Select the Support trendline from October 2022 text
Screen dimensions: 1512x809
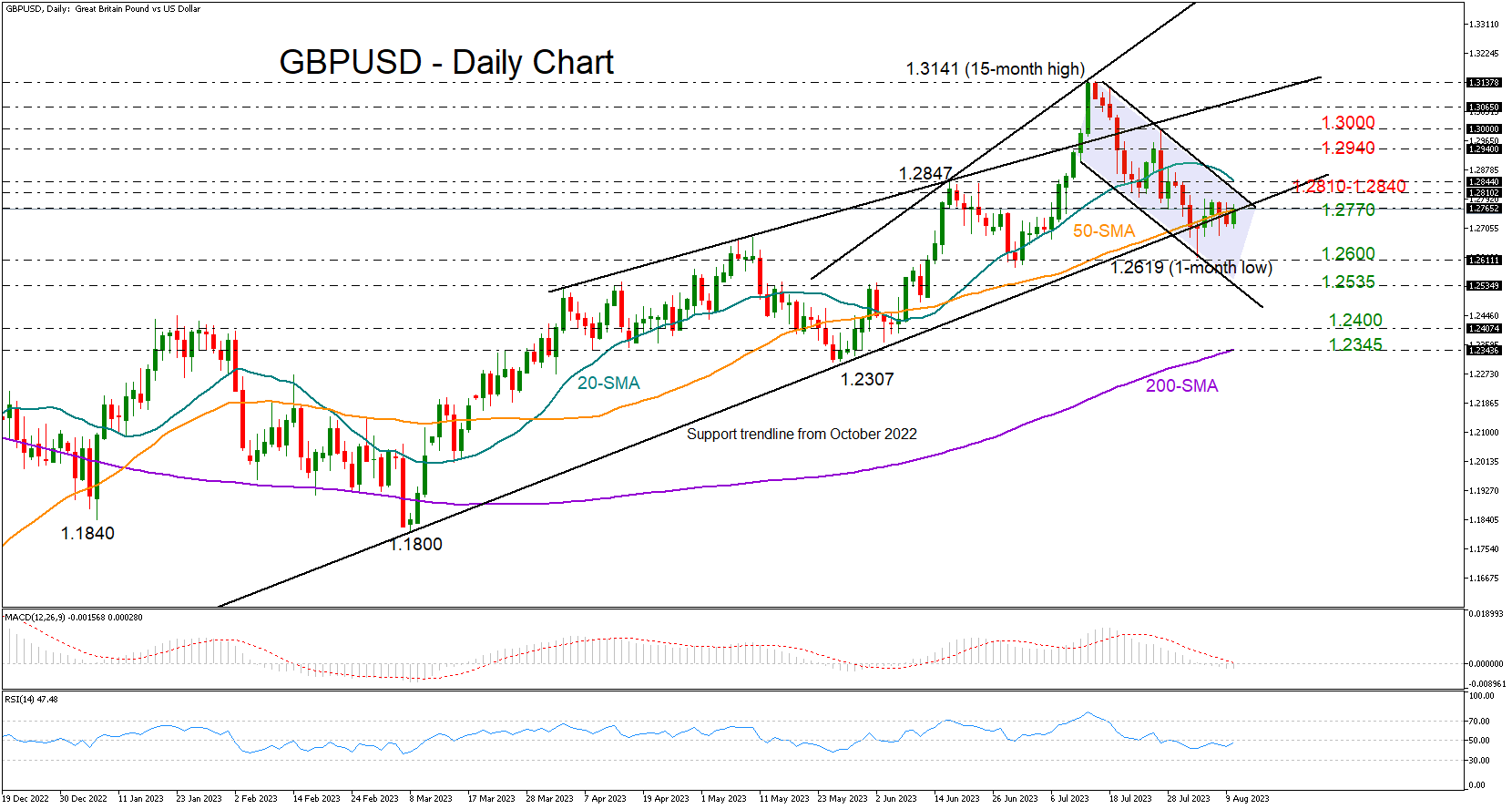pos(802,435)
